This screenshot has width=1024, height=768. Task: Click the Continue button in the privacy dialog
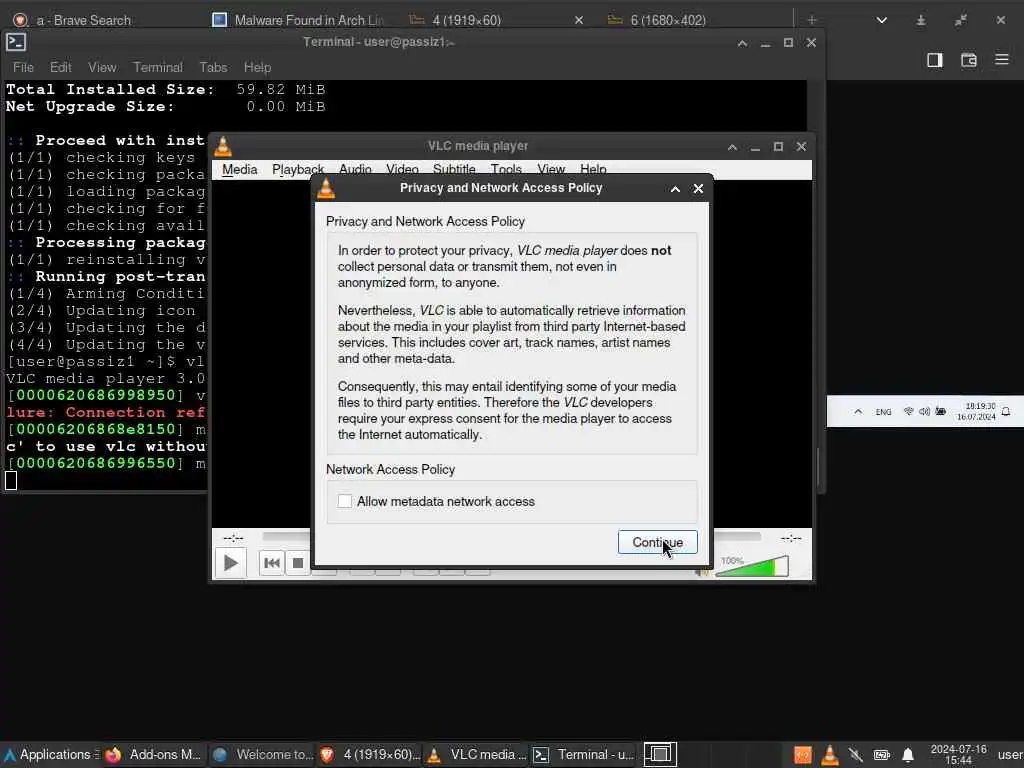pos(657,542)
